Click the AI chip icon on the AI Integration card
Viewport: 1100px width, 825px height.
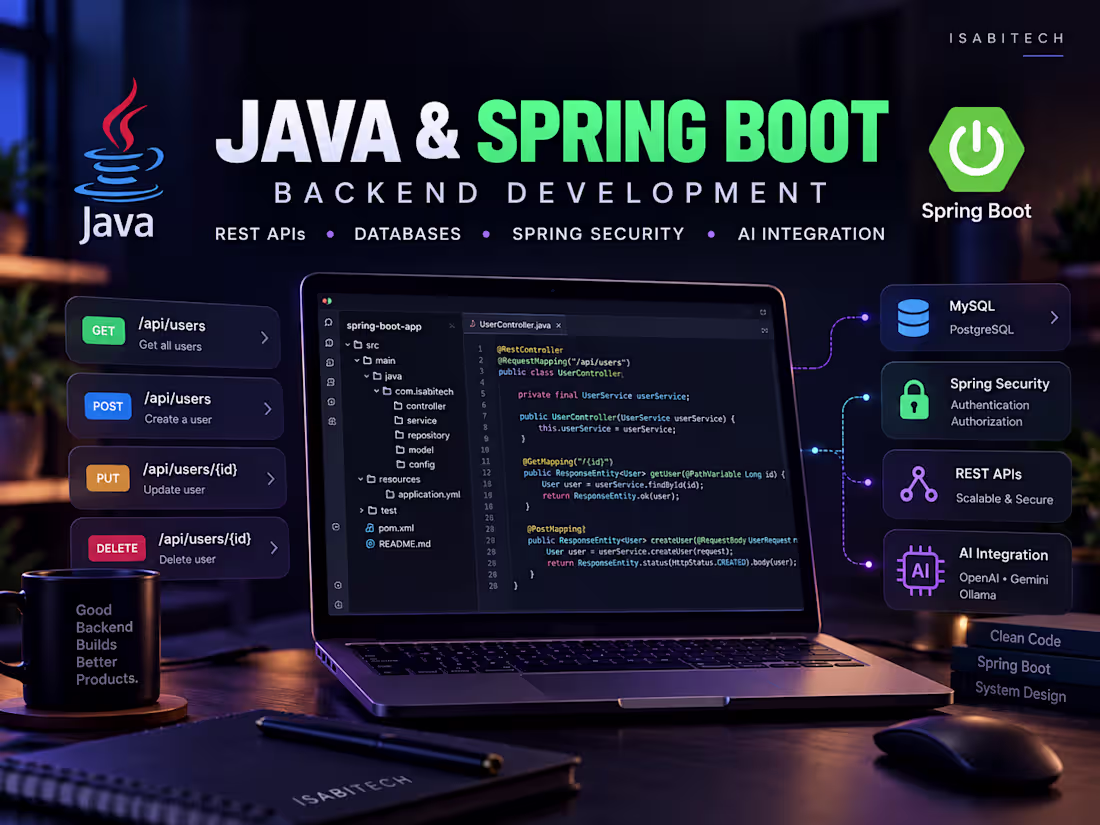tap(920, 570)
